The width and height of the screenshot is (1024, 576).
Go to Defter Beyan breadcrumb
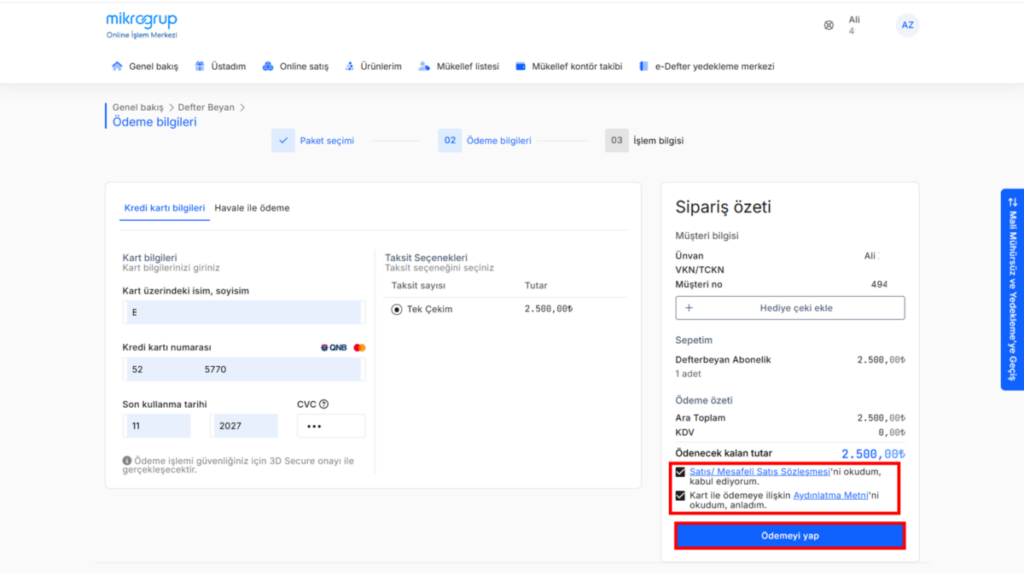pyautogui.click(x=206, y=107)
